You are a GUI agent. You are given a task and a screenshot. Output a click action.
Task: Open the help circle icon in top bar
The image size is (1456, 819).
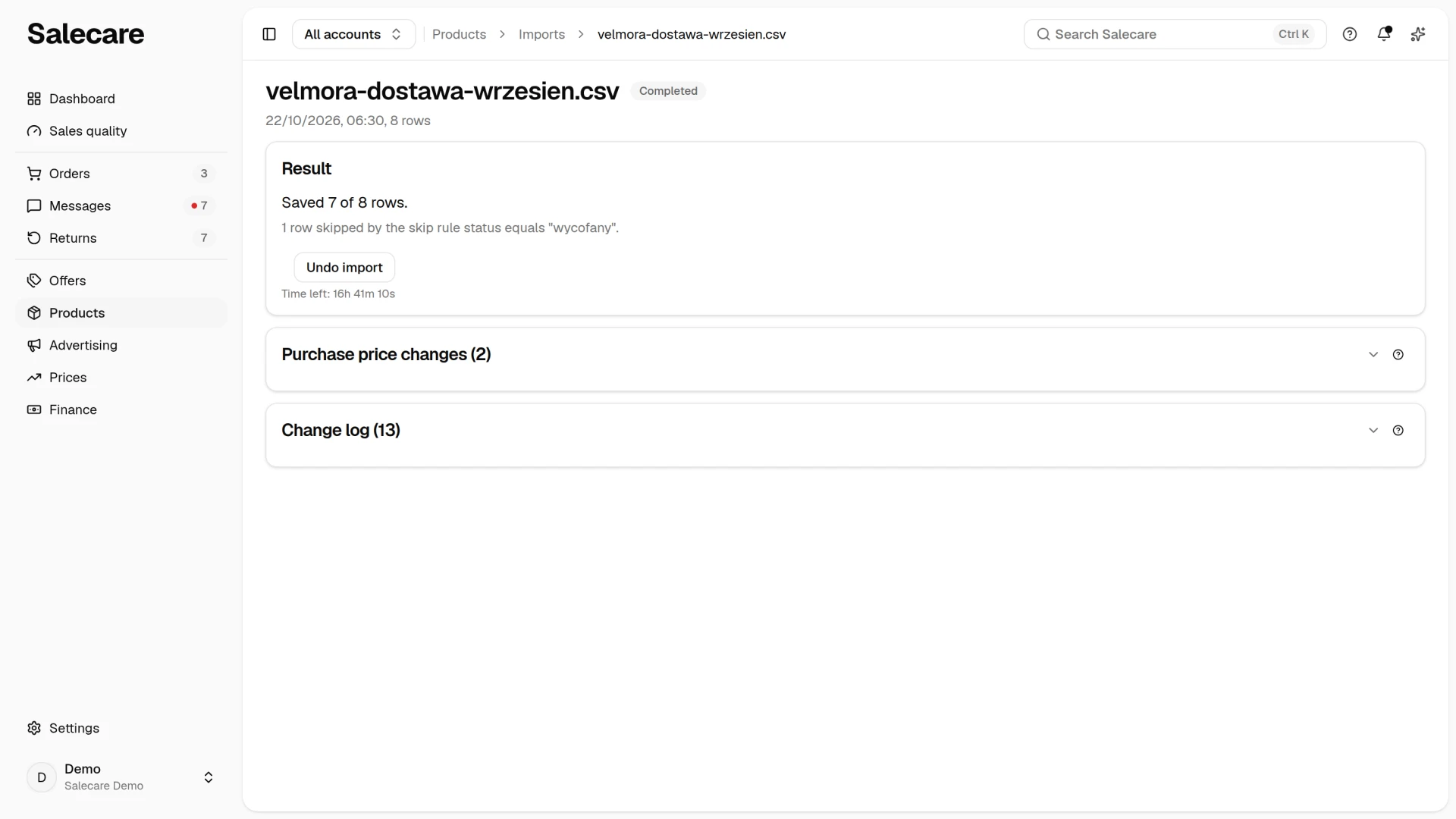point(1350,34)
